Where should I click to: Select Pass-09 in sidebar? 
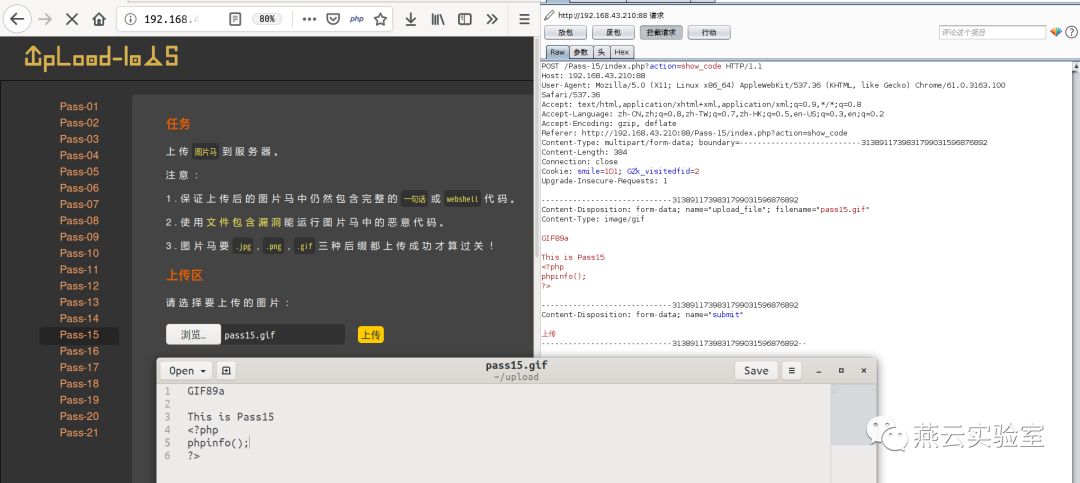79,237
